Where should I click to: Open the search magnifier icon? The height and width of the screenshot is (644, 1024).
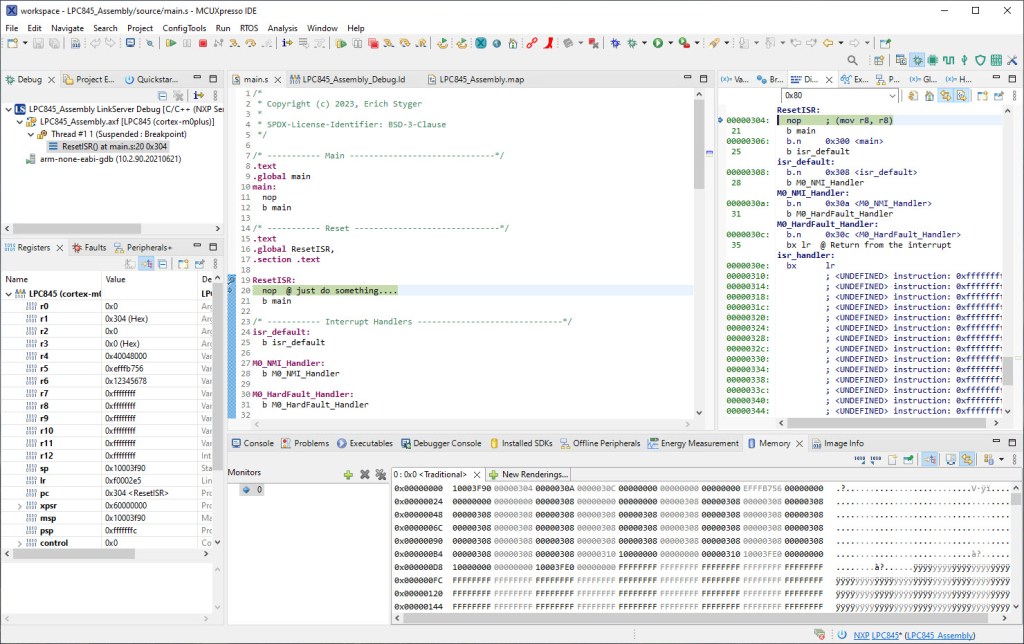click(x=853, y=61)
